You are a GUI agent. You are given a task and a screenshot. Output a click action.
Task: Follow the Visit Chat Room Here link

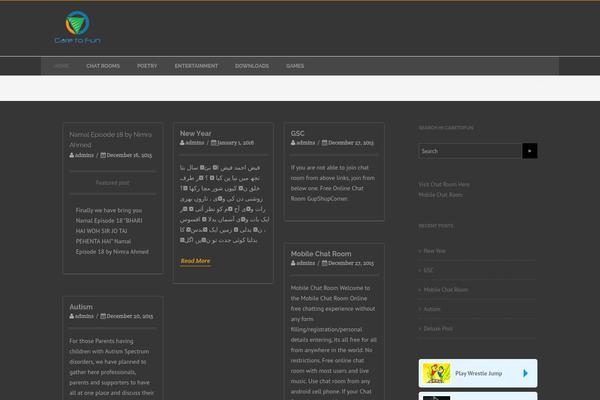(x=444, y=184)
